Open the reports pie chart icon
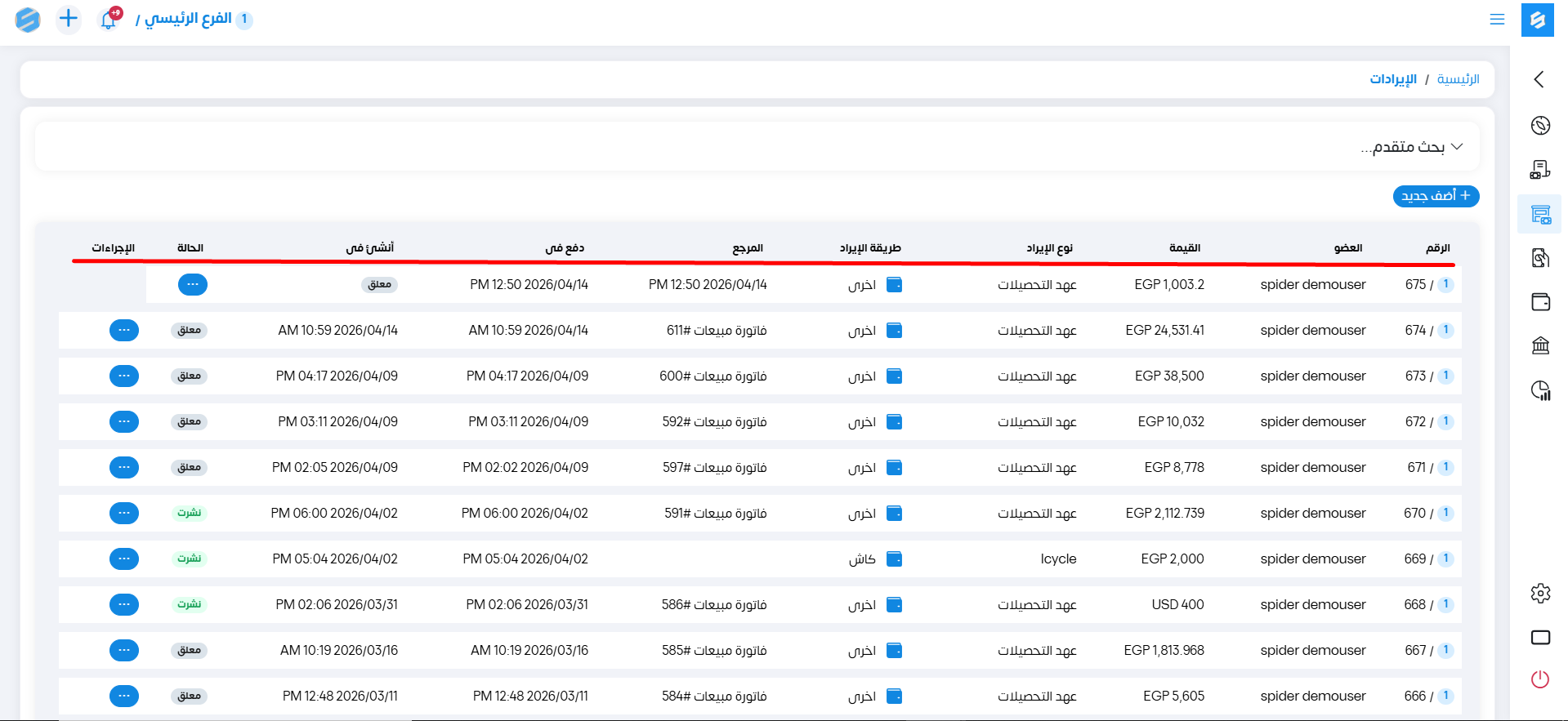Screen dimensions: 1568x721 pos(1540,390)
